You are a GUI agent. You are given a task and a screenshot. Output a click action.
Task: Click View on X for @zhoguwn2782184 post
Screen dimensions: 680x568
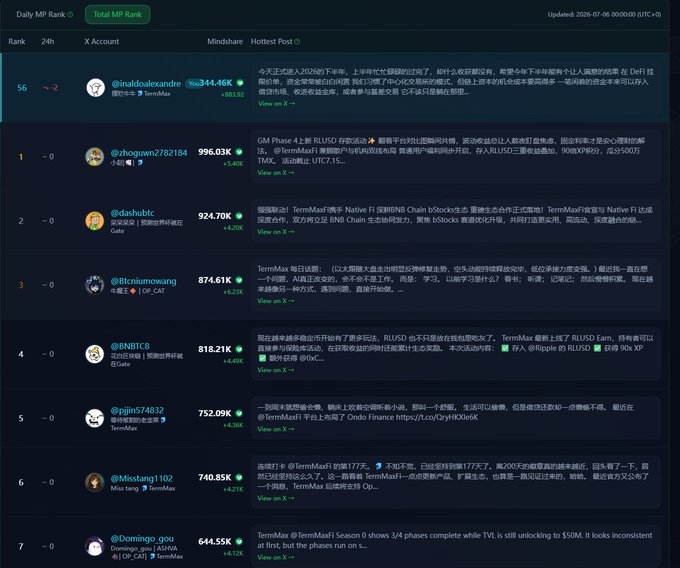tap(276, 173)
